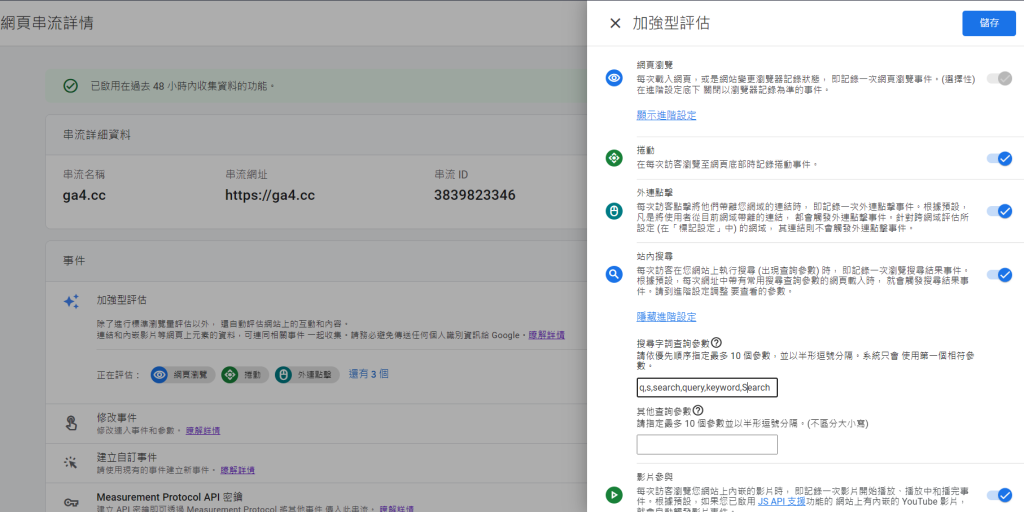The height and width of the screenshot is (512, 1024).
Task: Click the sparkle icon next to 加強型評估
Action: point(71,301)
